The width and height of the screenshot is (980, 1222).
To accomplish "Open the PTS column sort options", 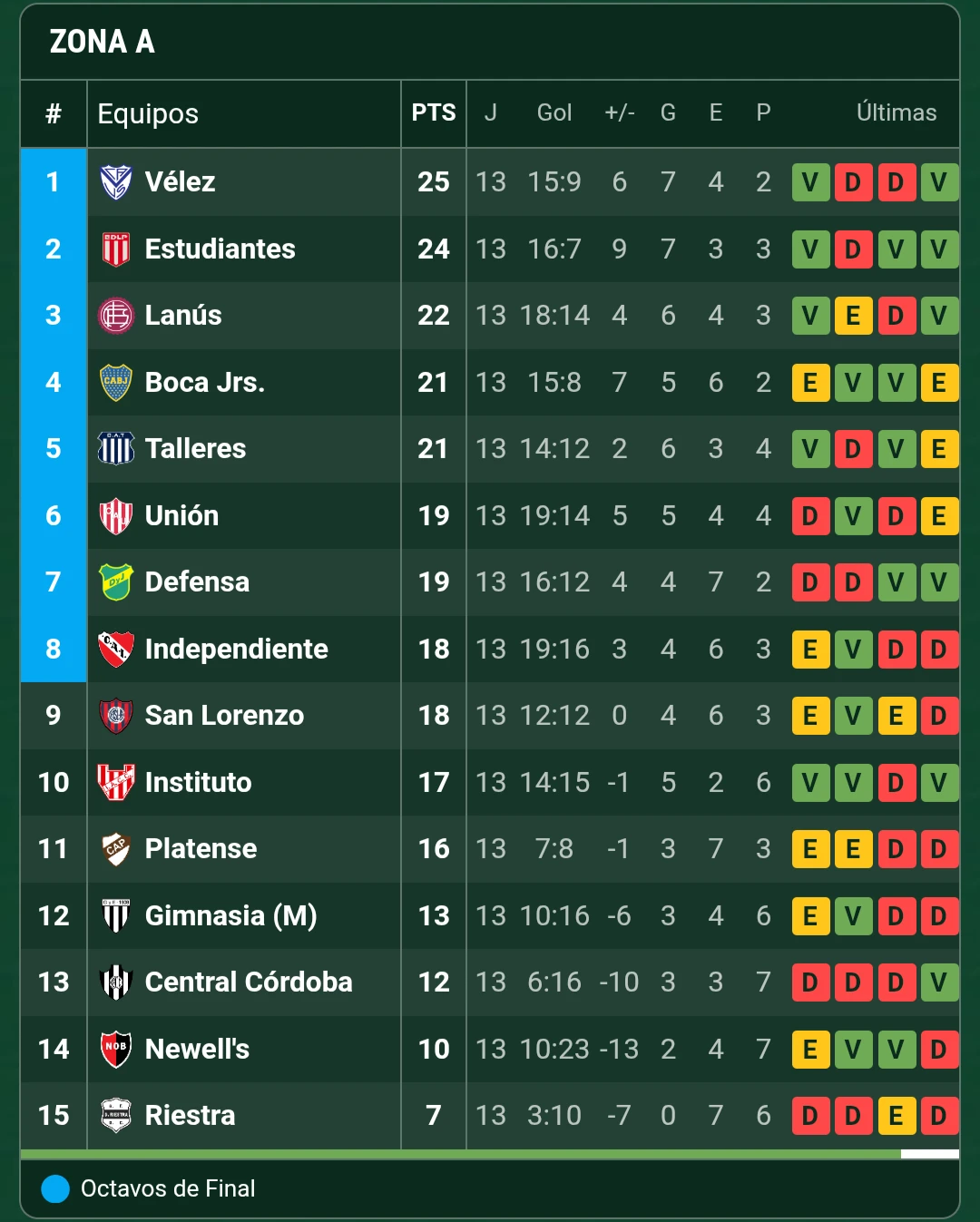I will 433,113.
